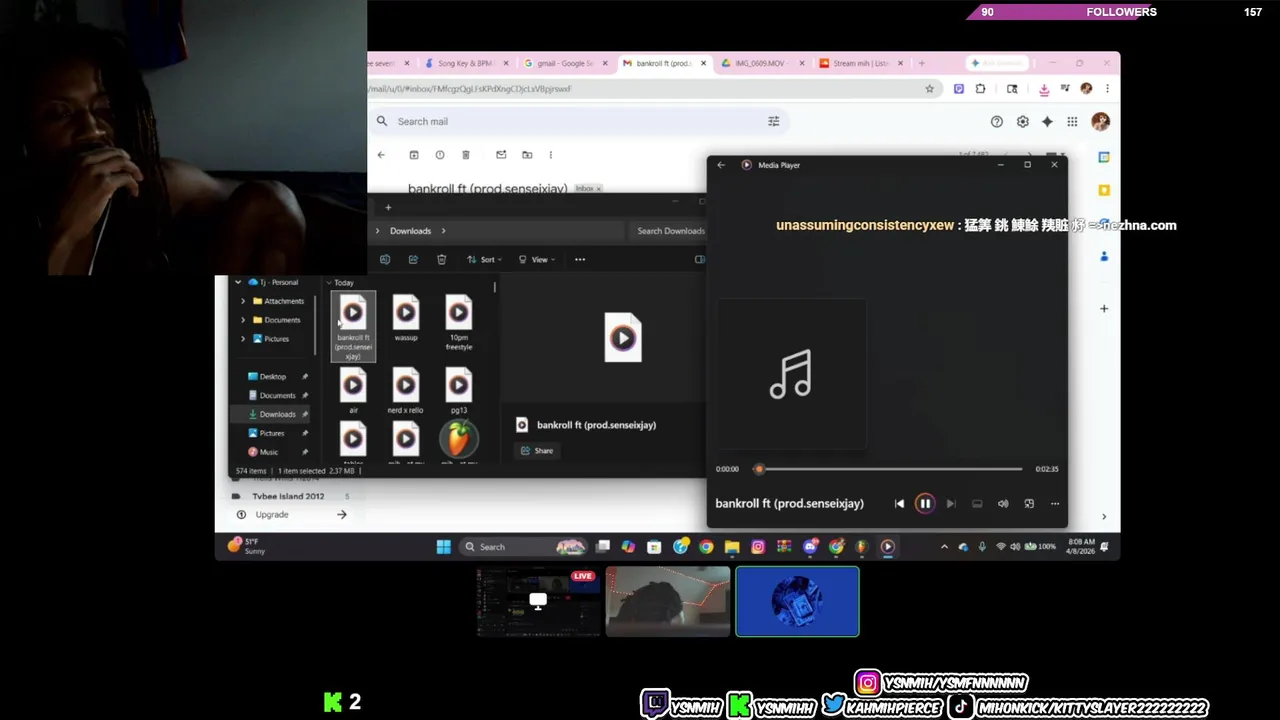Go back to Gmail inbox arrow
The image size is (1280, 720).
381,155
